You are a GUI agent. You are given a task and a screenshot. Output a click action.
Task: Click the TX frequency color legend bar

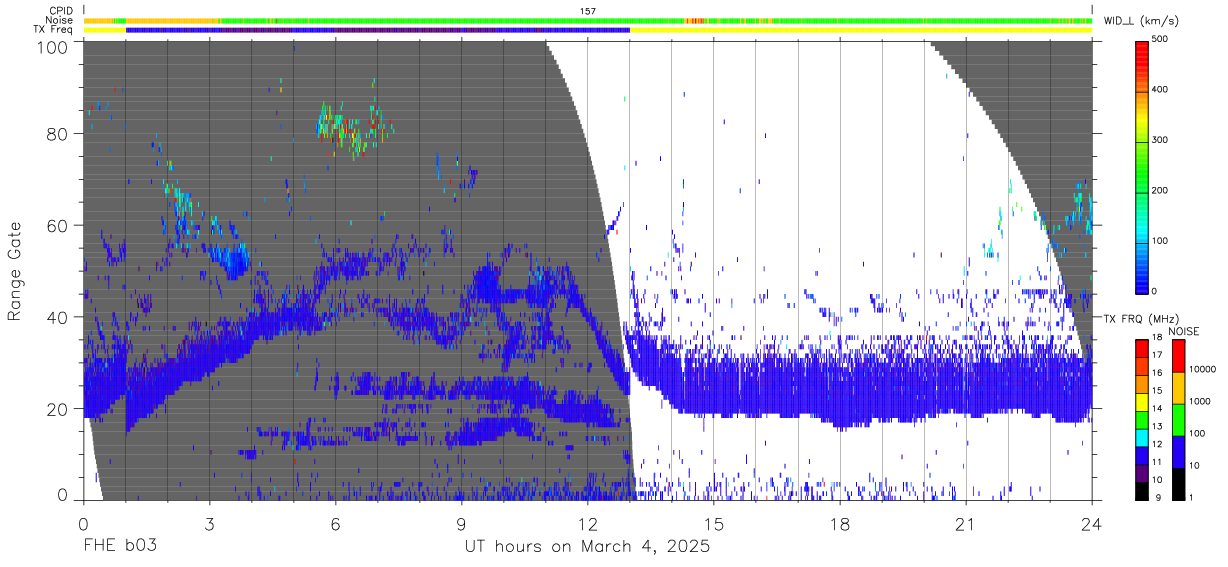coord(1143,420)
